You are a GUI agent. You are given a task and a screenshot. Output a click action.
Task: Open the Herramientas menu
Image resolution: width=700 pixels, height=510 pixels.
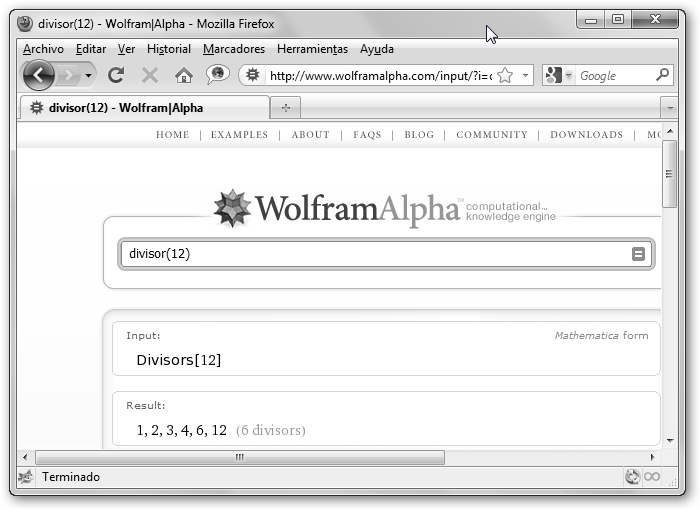click(x=312, y=49)
